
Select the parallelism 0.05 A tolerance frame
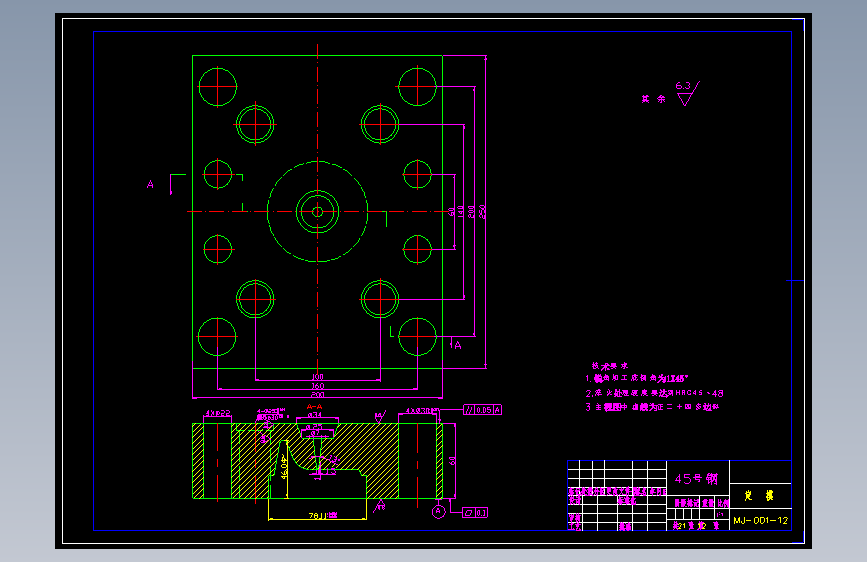pyautogui.click(x=482, y=410)
